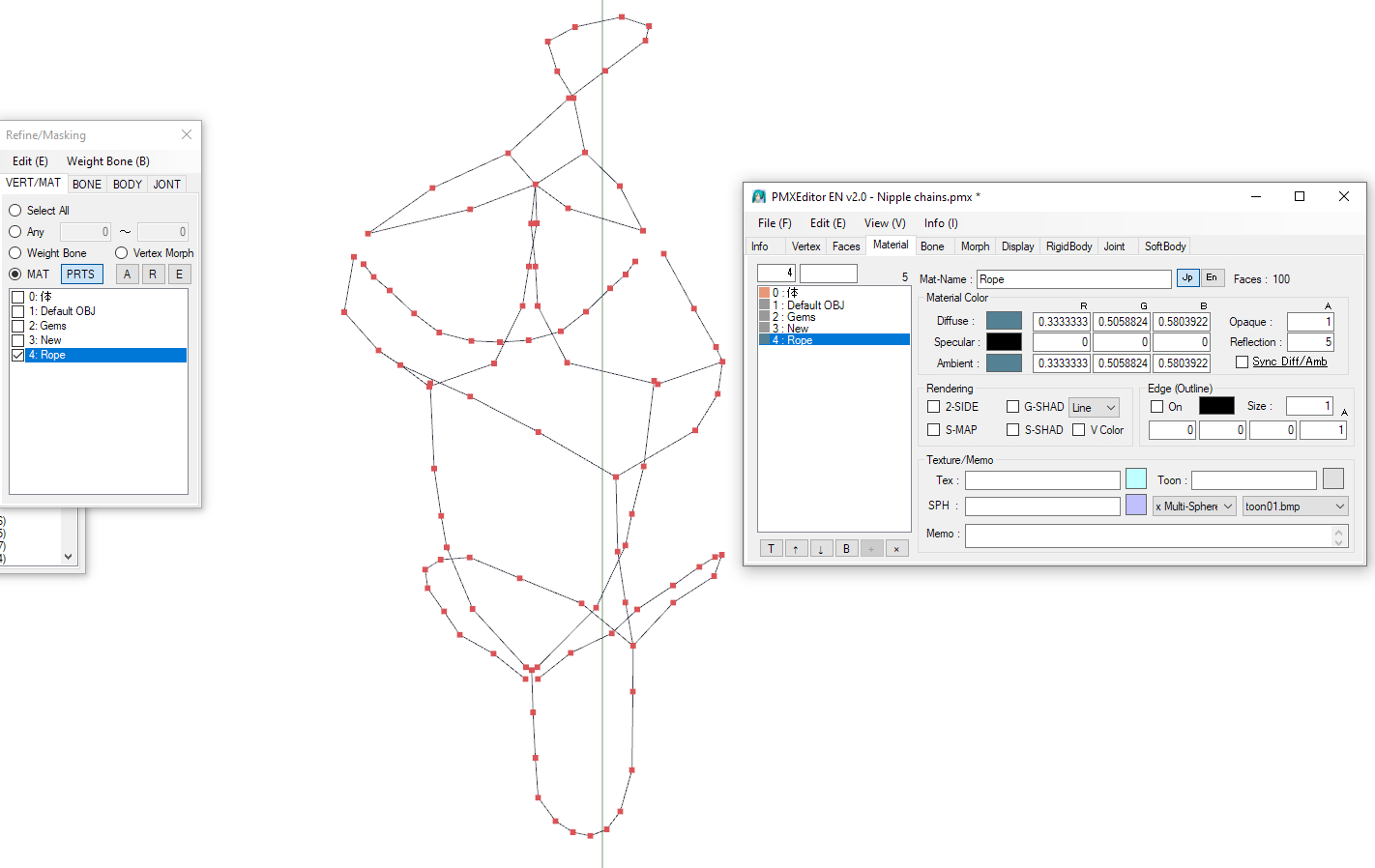
Task: Click the A button in Refine/Masking
Action: [127, 275]
